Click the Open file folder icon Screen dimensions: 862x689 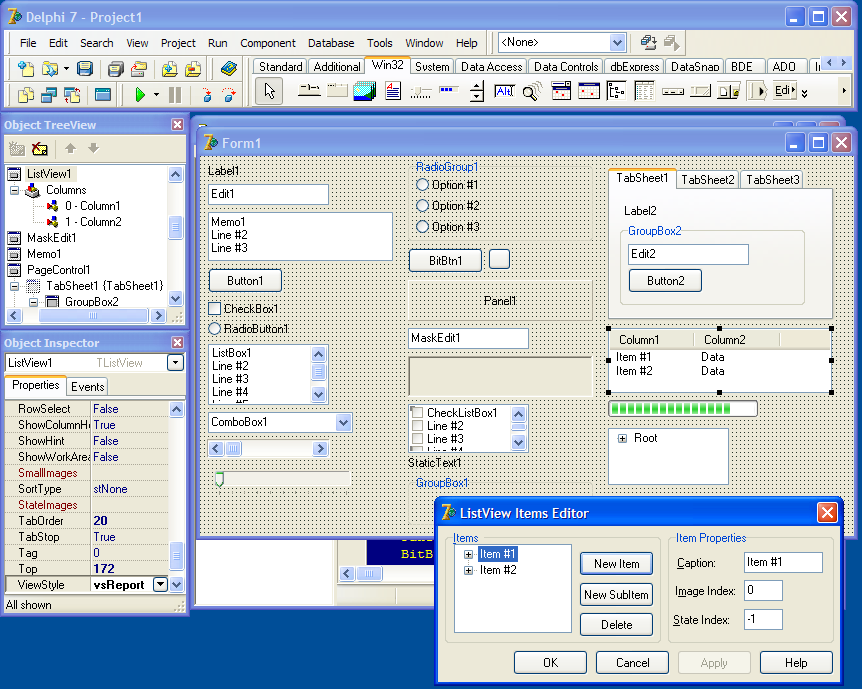[x=49, y=69]
